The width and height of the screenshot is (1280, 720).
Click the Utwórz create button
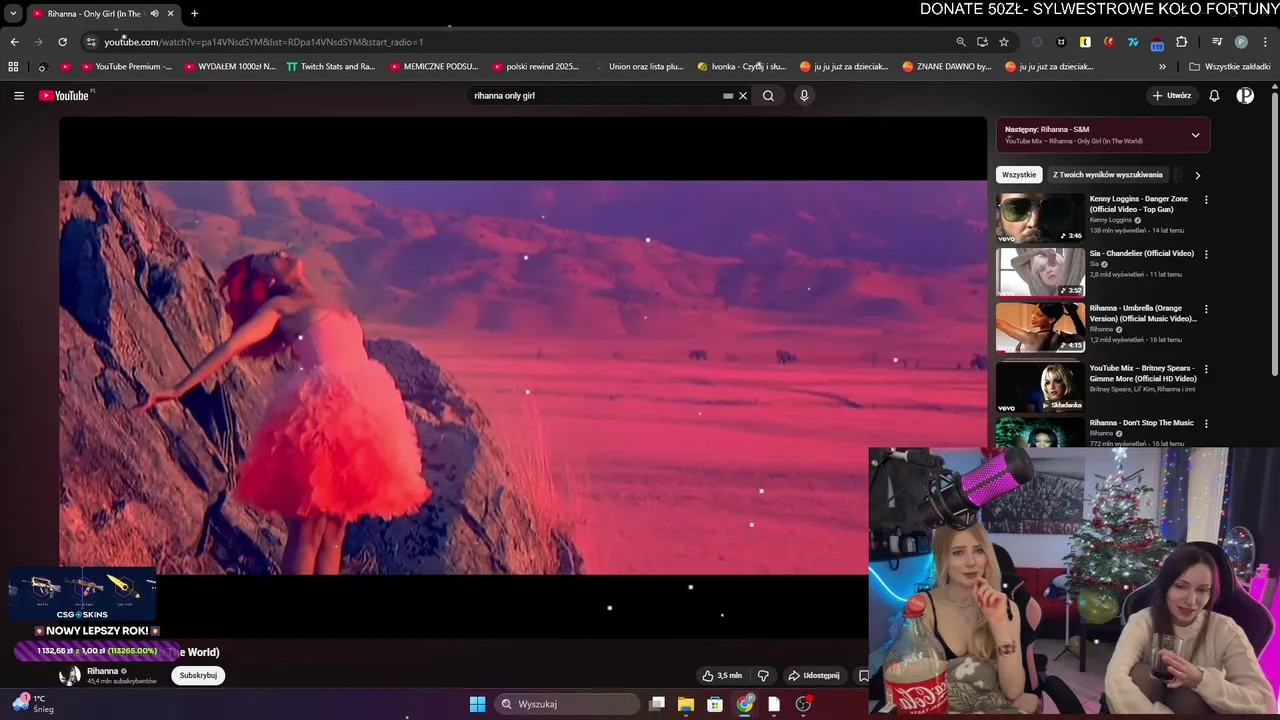click(x=1171, y=96)
